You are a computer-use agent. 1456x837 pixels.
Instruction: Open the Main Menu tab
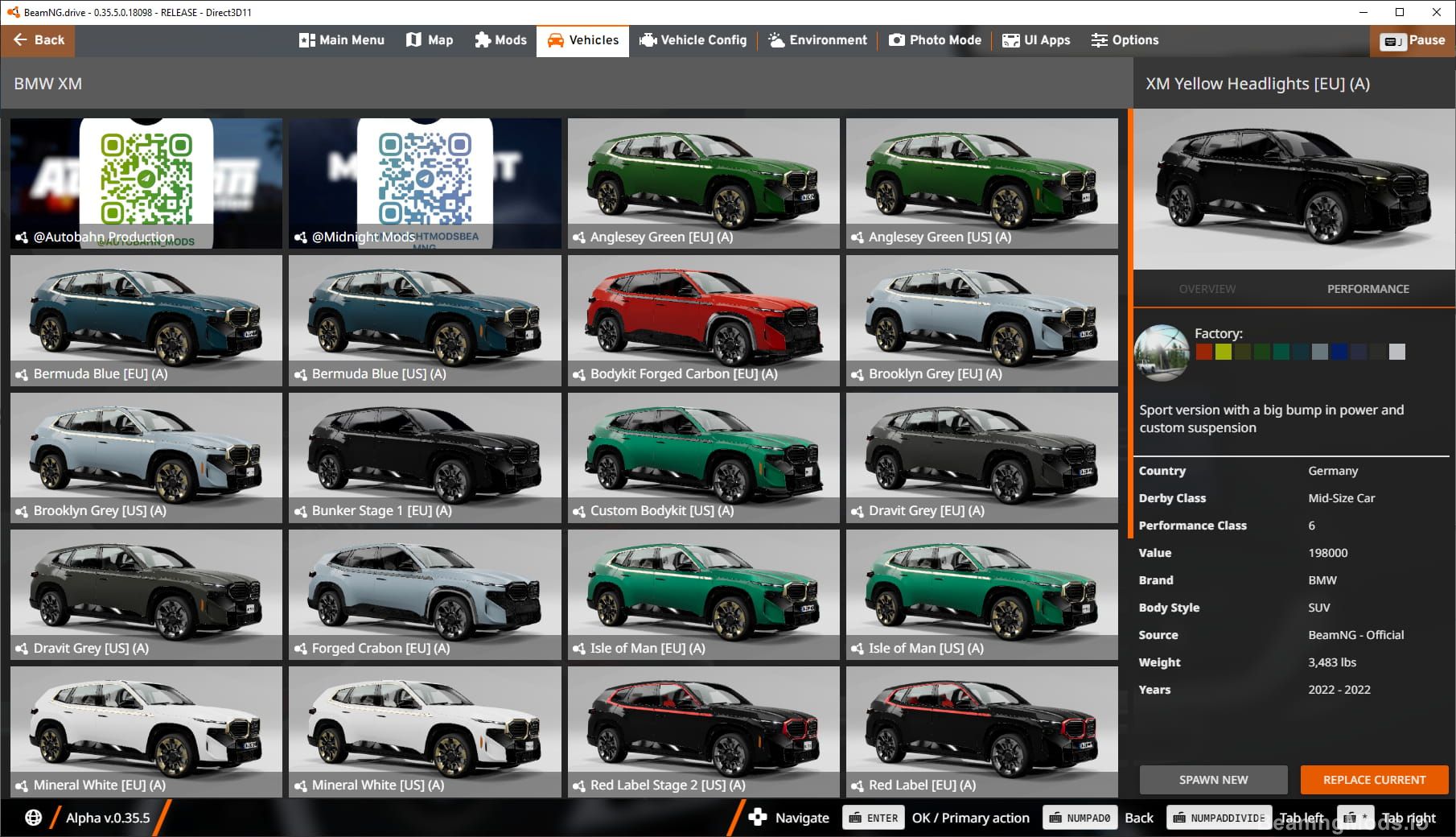point(342,40)
